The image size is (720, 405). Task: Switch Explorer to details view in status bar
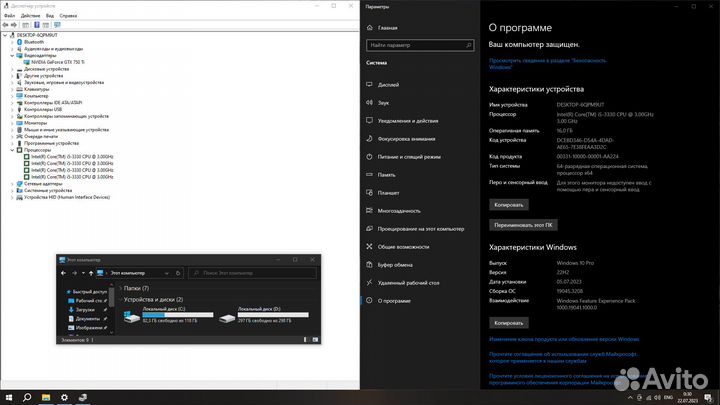[305, 340]
